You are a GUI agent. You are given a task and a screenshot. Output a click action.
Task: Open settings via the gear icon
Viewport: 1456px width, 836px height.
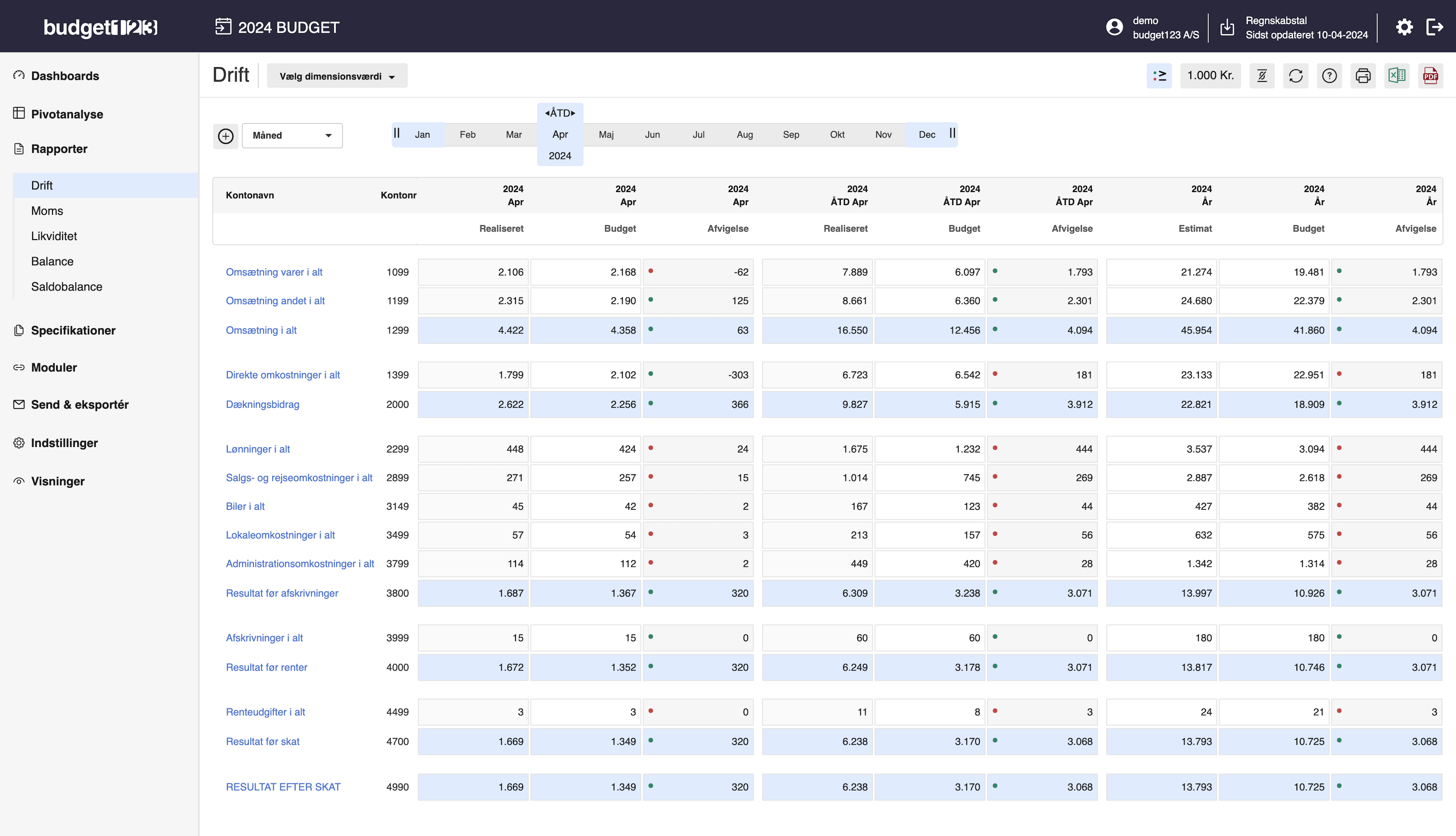pos(1405,26)
